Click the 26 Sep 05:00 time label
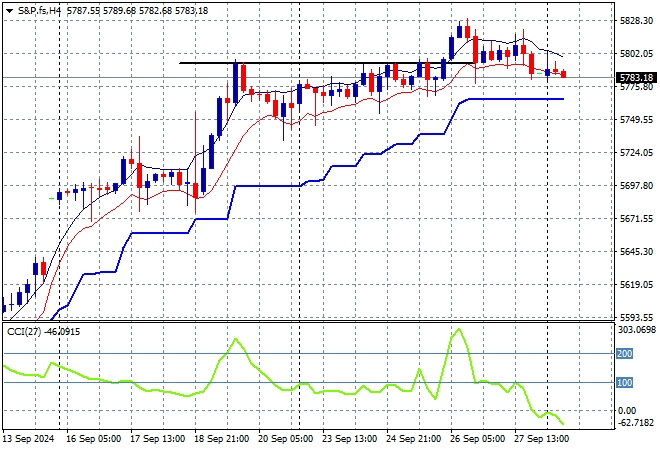This screenshot has height=450, width=660. pos(477,439)
